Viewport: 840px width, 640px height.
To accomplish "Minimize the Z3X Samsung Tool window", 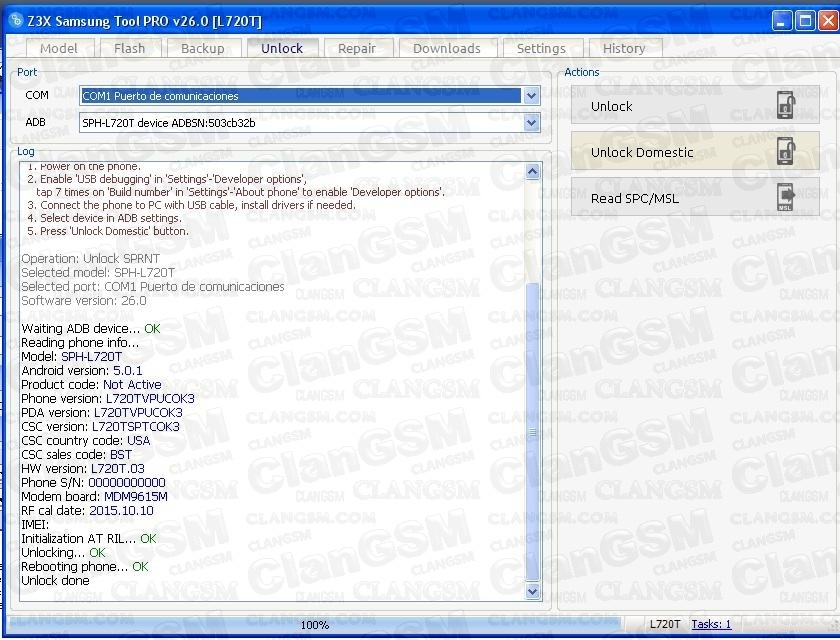I will click(x=782, y=20).
